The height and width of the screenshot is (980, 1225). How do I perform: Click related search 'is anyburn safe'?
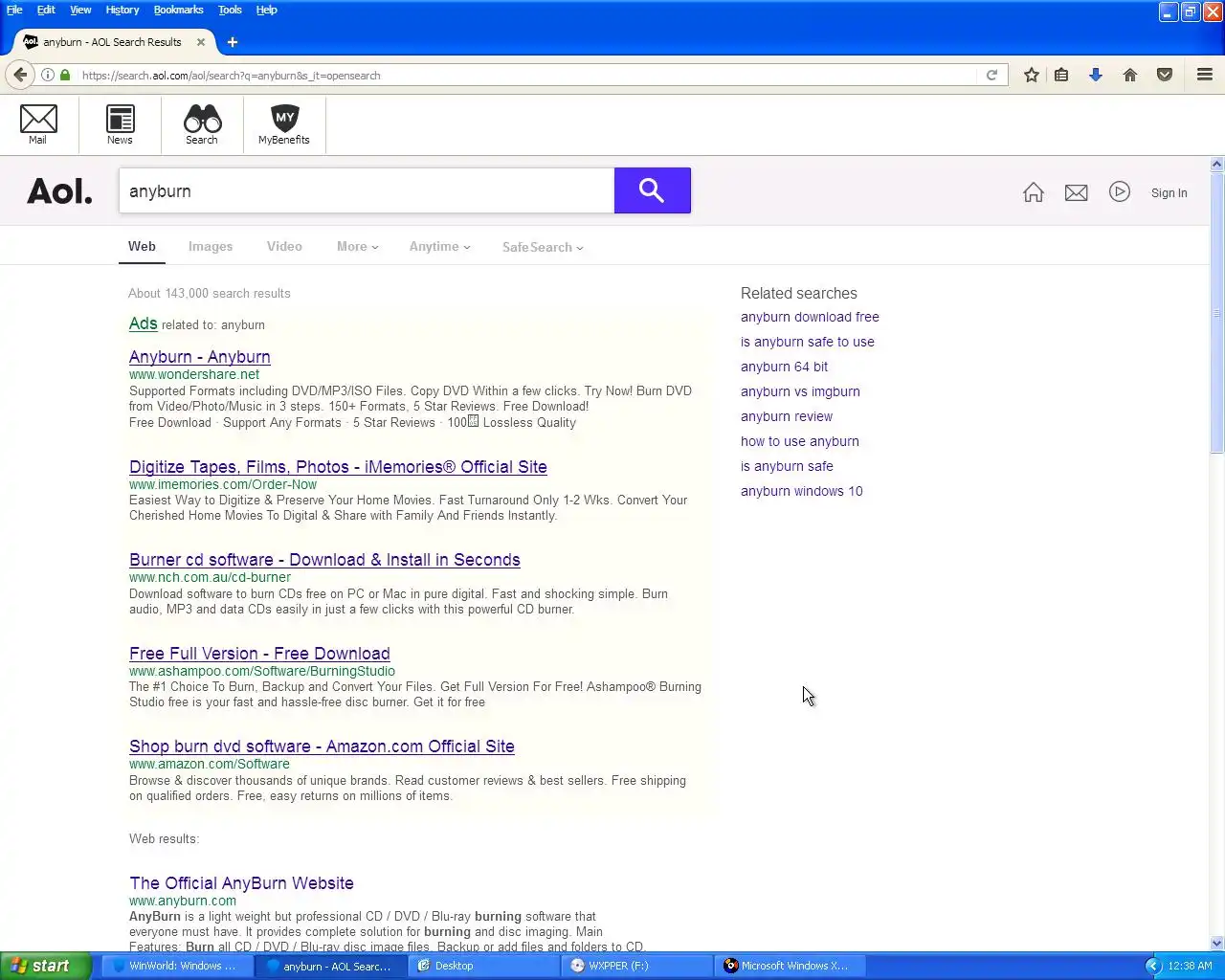pyautogui.click(x=787, y=466)
